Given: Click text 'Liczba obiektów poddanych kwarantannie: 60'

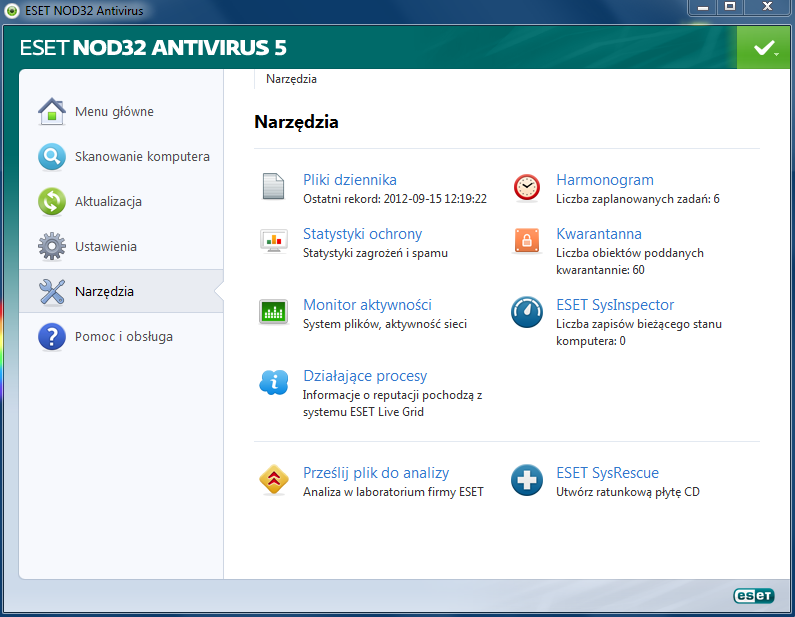Looking at the screenshot, I should coord(630,261).
